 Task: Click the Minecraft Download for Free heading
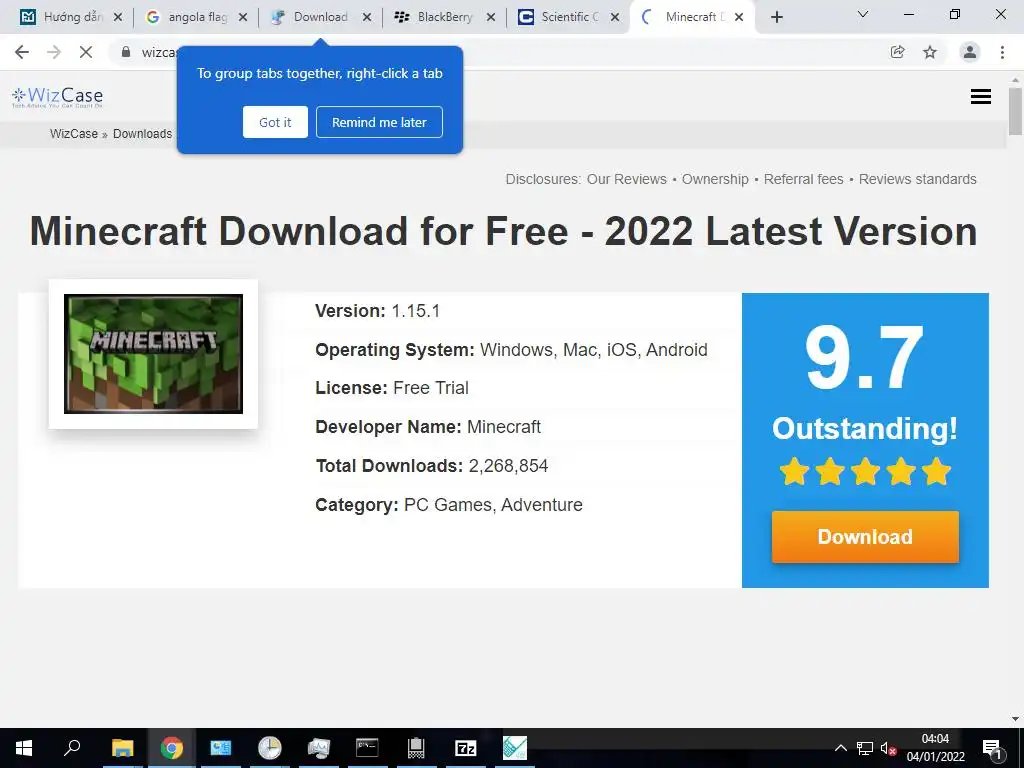coord(504,231)
